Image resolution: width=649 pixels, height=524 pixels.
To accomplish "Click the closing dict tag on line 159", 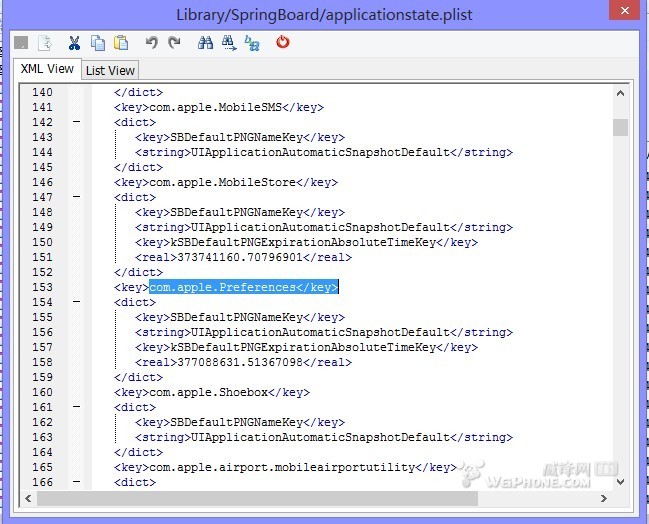I will (x=139, y=377).
